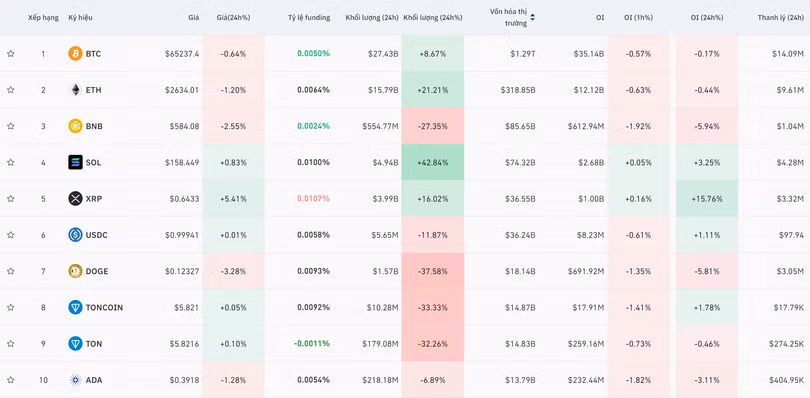
Task: Click the Khối lượng (24h) header
Action: coord(372,18)
